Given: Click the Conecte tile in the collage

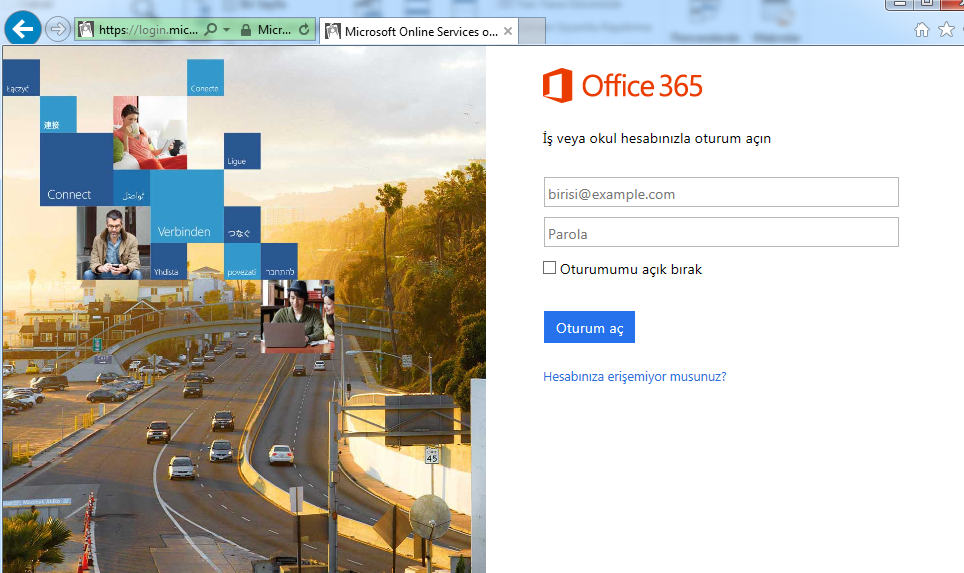Looking at the screenshot, I should pos(205,77).
